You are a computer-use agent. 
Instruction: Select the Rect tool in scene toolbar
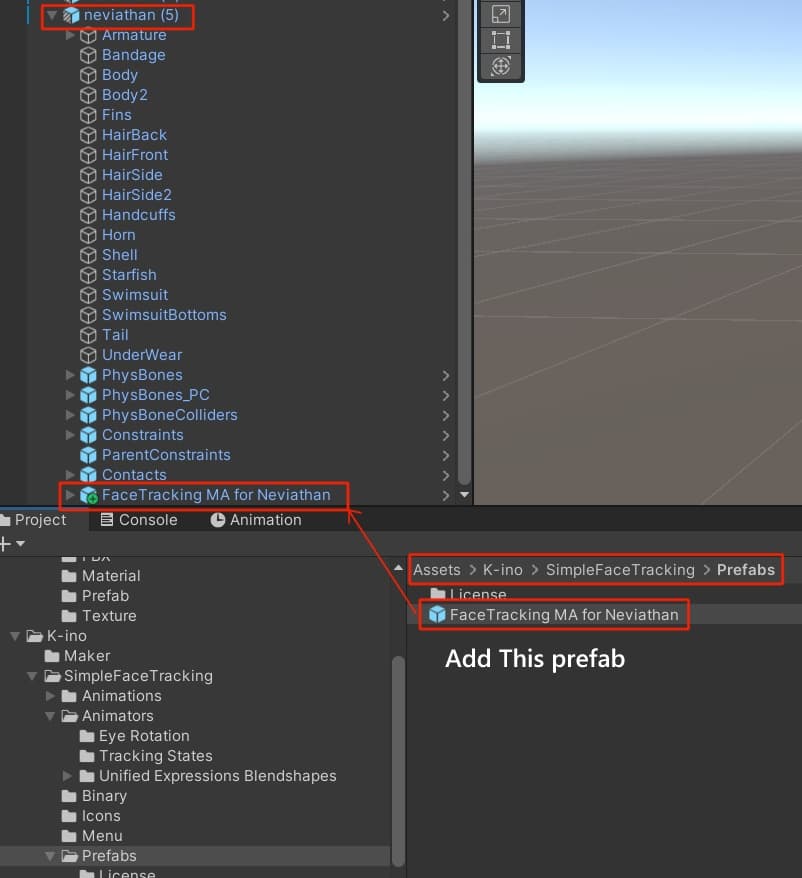pos(501,40)
